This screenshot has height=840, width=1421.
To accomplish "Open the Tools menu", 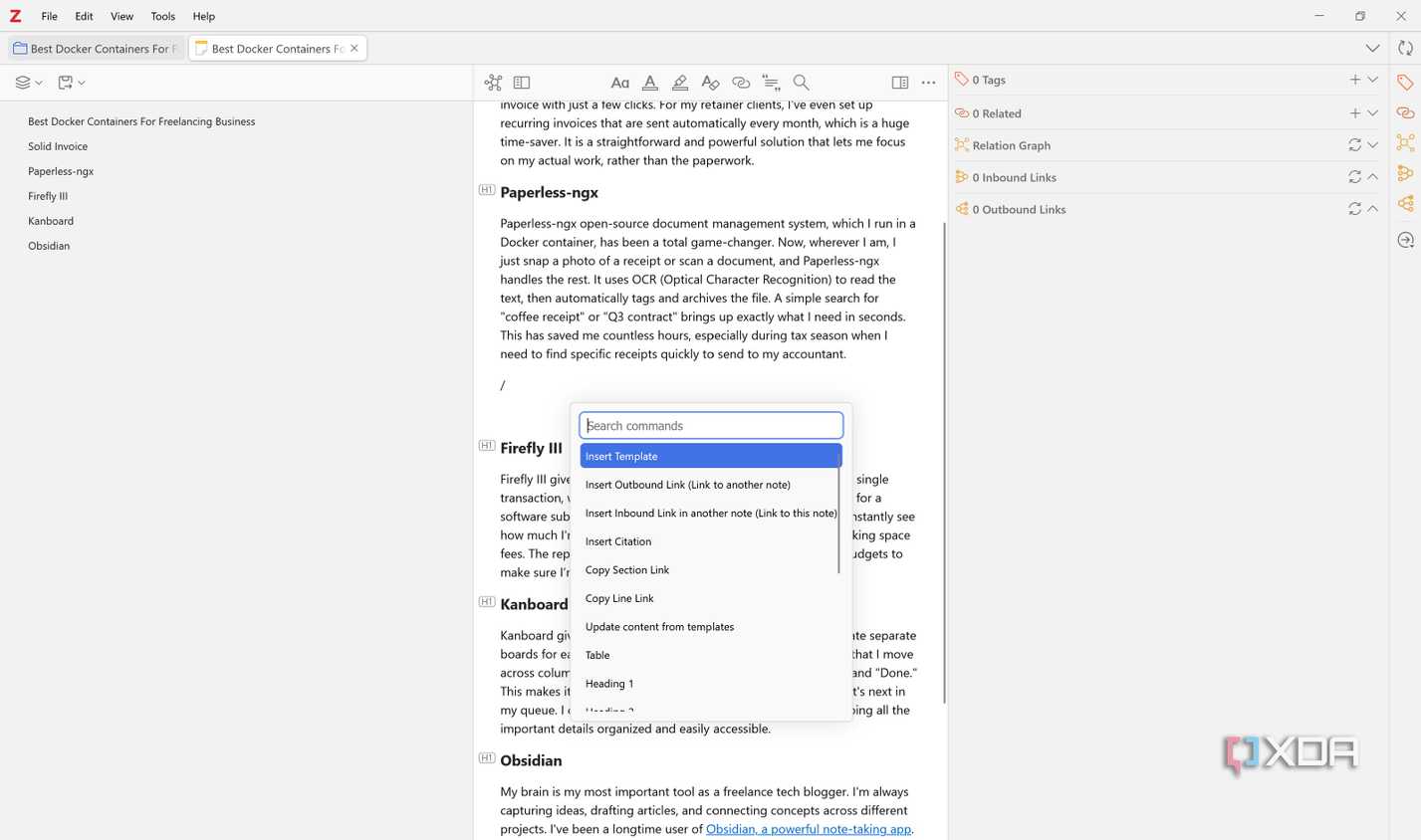I will click(x=162, y=16).
